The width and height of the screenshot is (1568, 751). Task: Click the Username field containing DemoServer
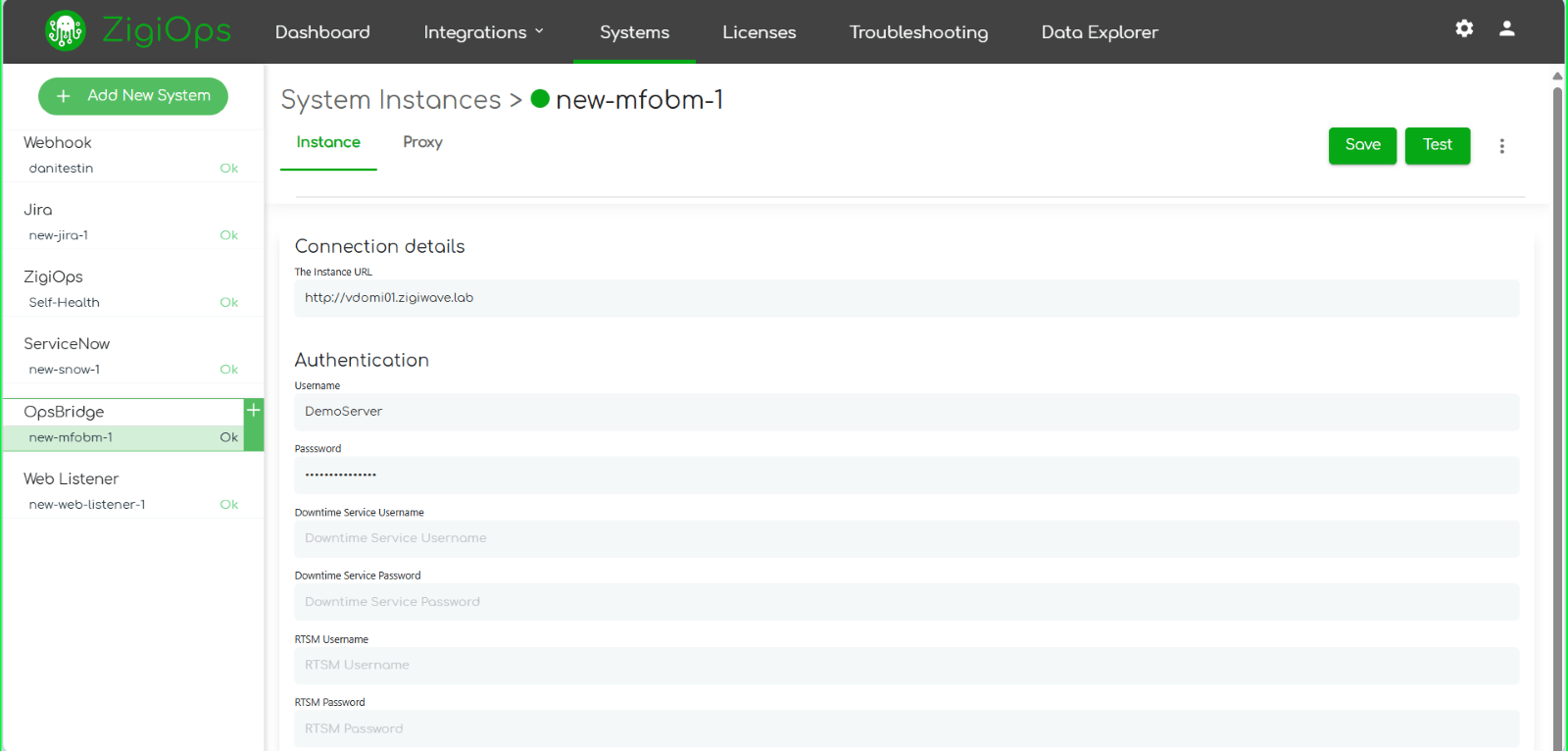click(x=906, y=412)
